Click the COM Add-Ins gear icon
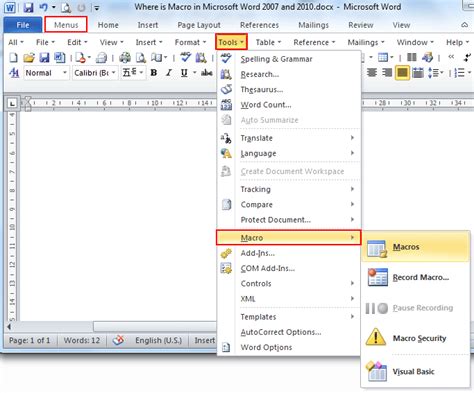 pyautogui.click(x=226, y=268)
